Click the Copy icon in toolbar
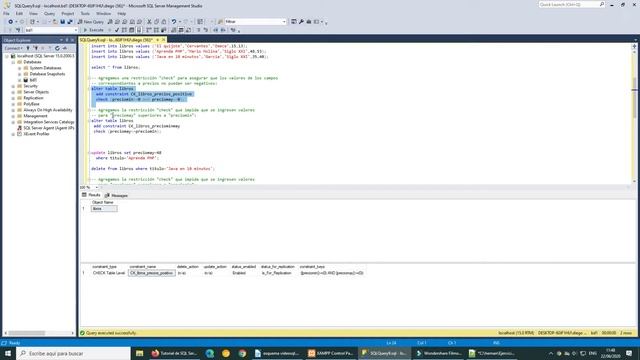Viewport: 640px width, 360px height. pyautogui.click(x=156, y=22)
